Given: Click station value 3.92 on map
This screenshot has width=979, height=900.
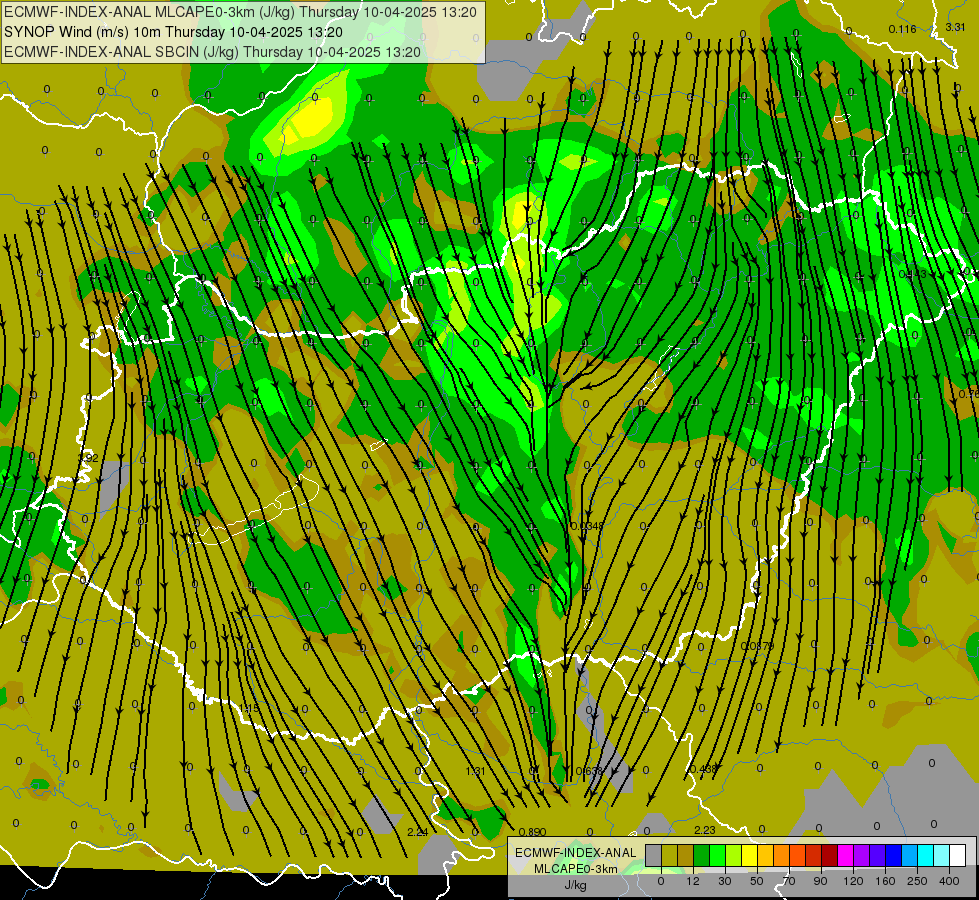Looking at the screenshot, I should (x=88, y=458).
